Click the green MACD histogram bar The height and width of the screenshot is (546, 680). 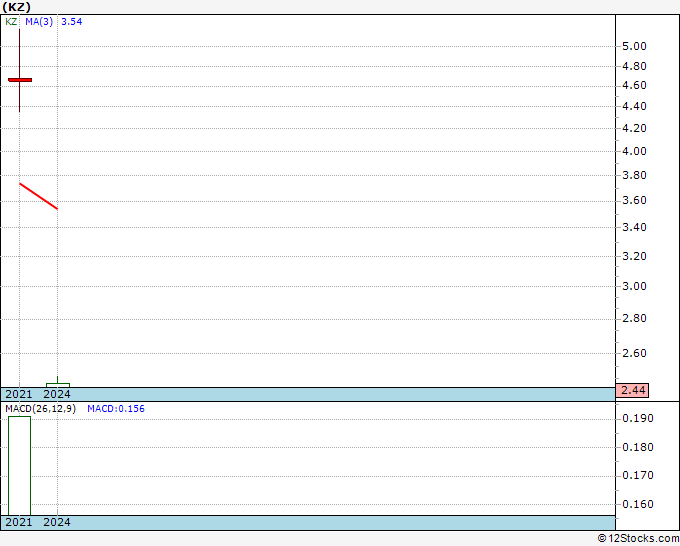20,466
